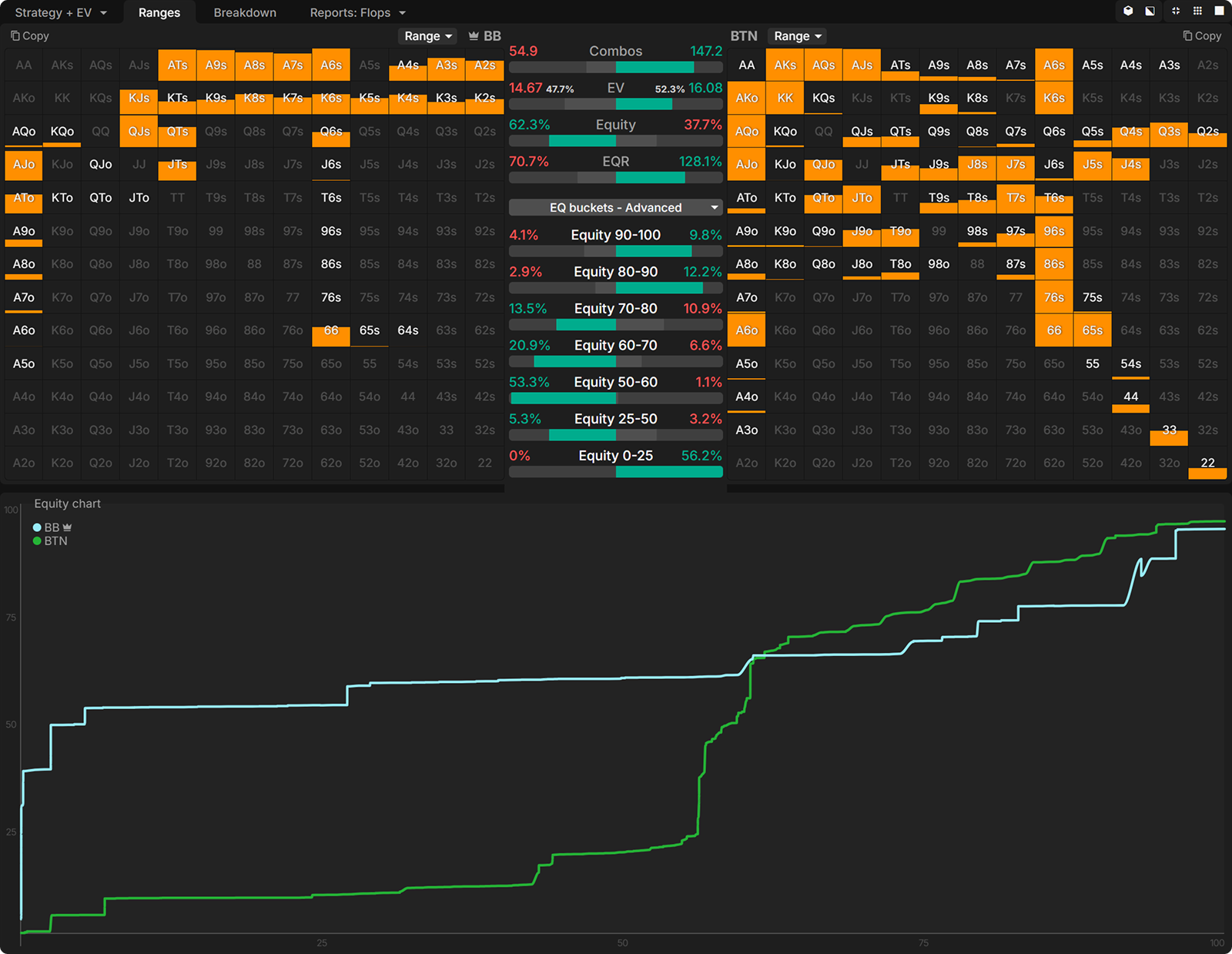1232x954 pixels.
Task: Select the Equity 50-60 bucket row
Action: (615, 383)
